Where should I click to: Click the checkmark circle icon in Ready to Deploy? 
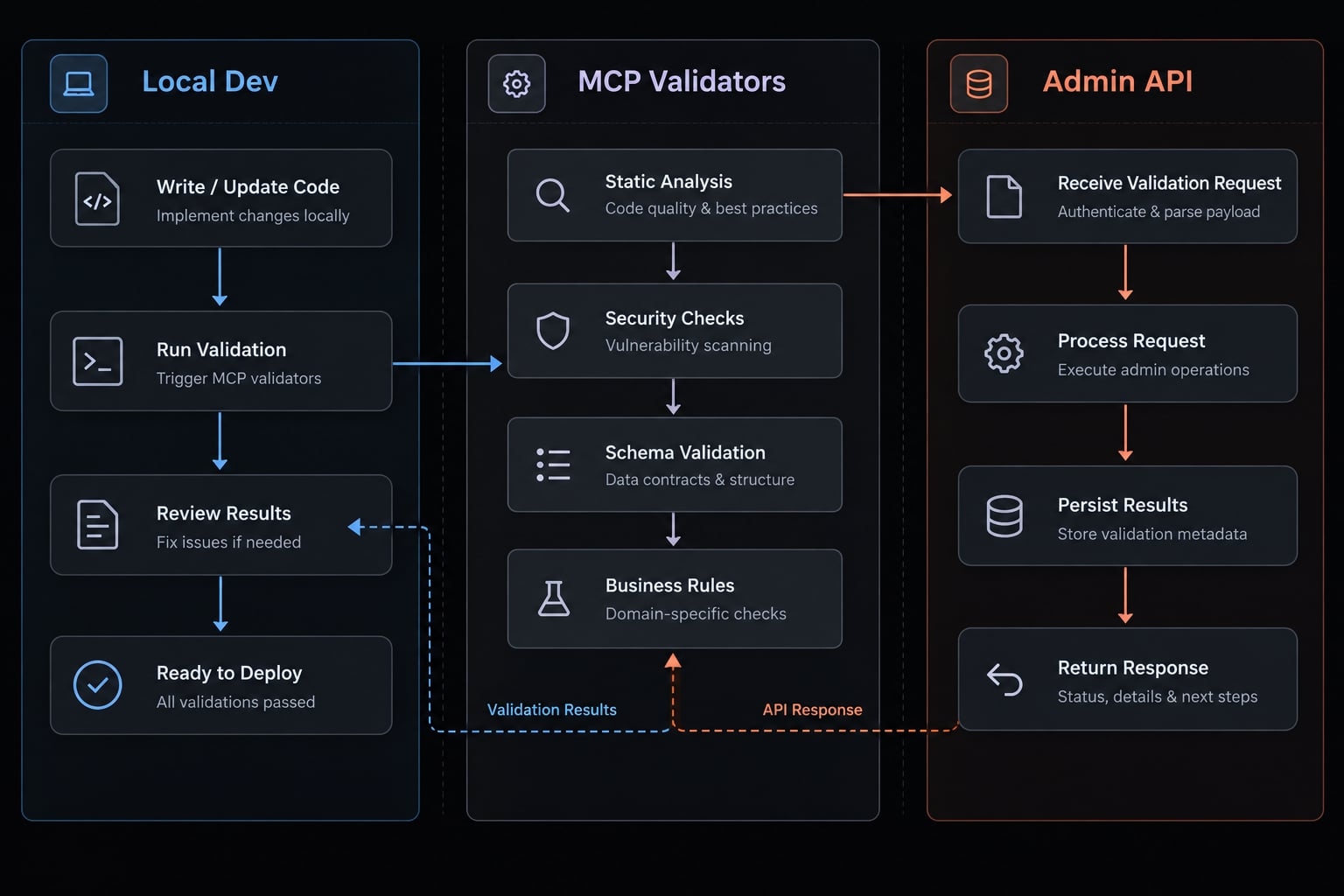pyautogui.click(x=98, y=685)
